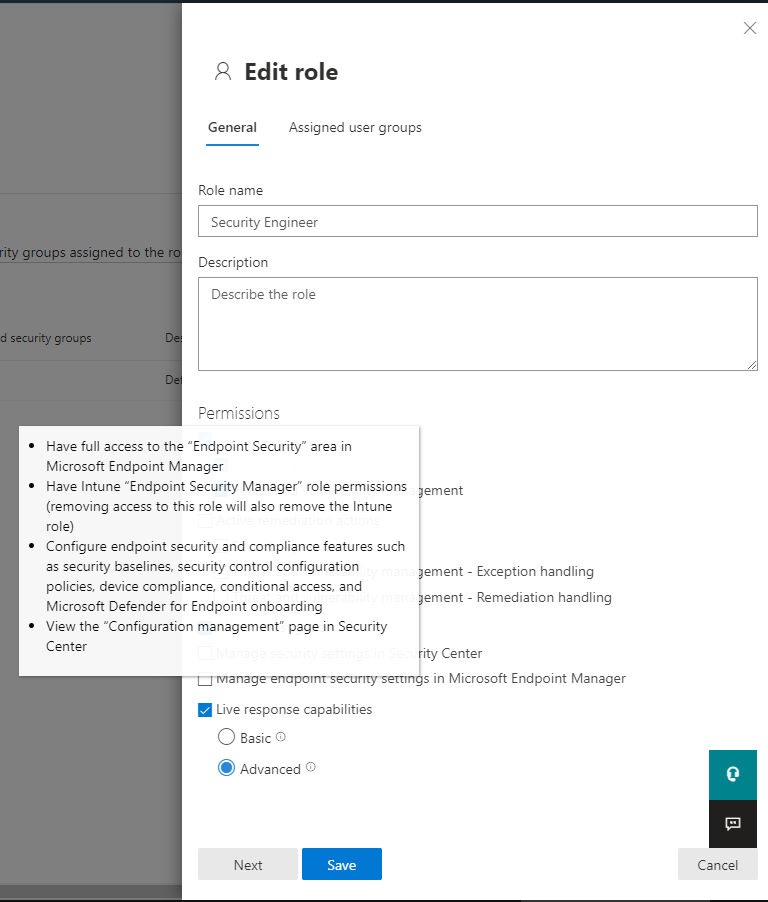
Task: Select the General tab
Action: [x=232, y=127]
